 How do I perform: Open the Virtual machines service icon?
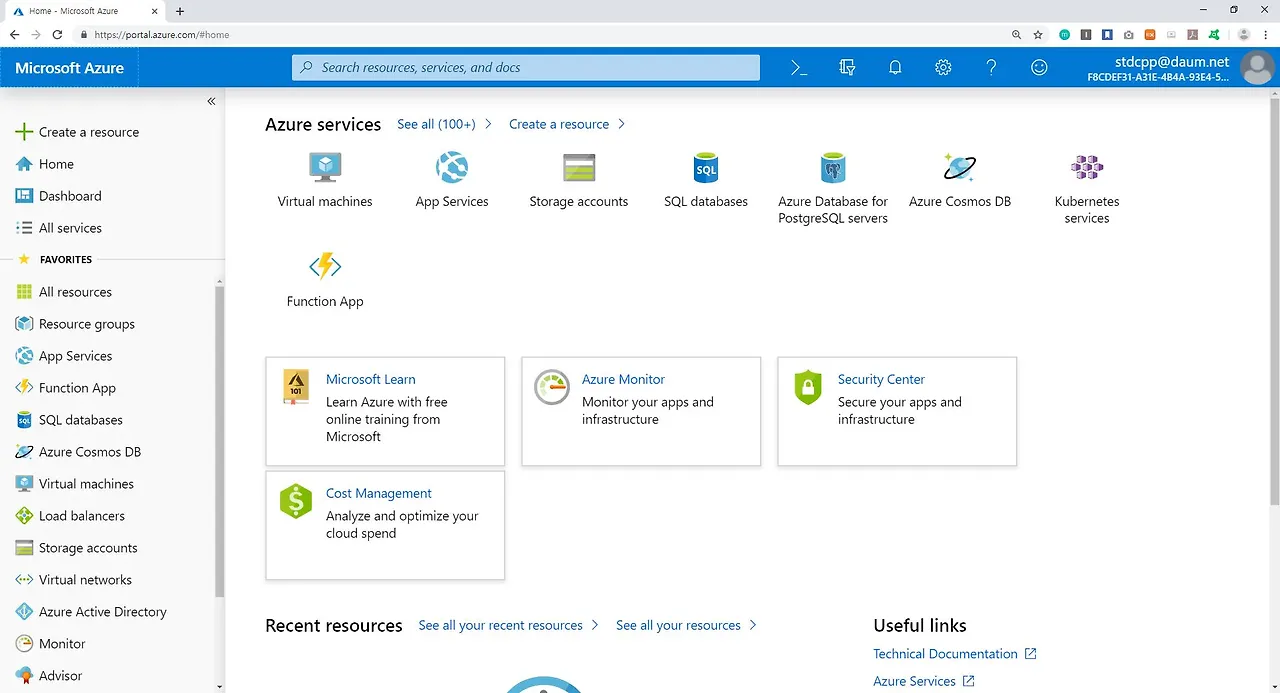[x=325, y=167]
